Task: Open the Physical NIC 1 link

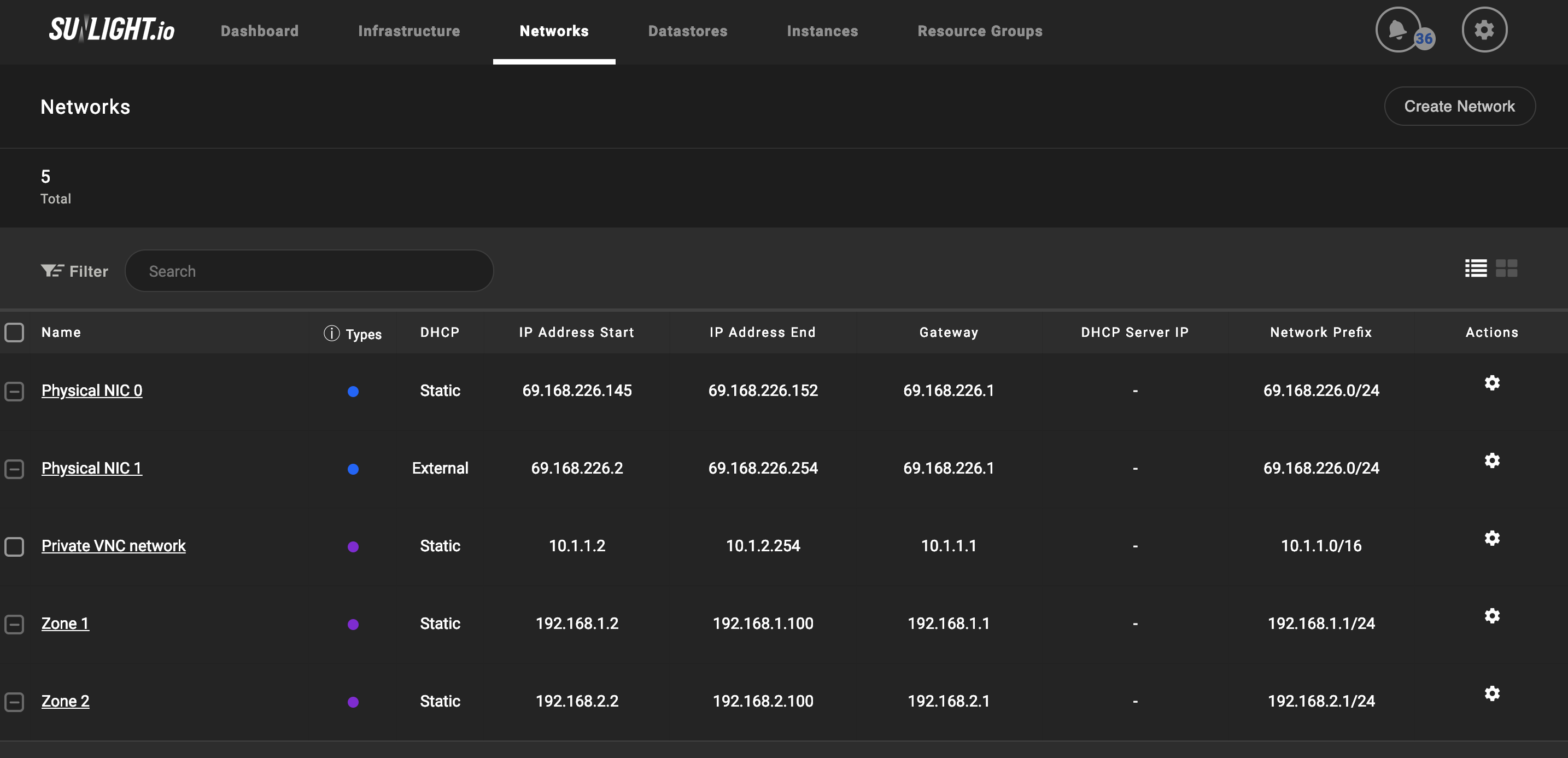Action: 92,468
